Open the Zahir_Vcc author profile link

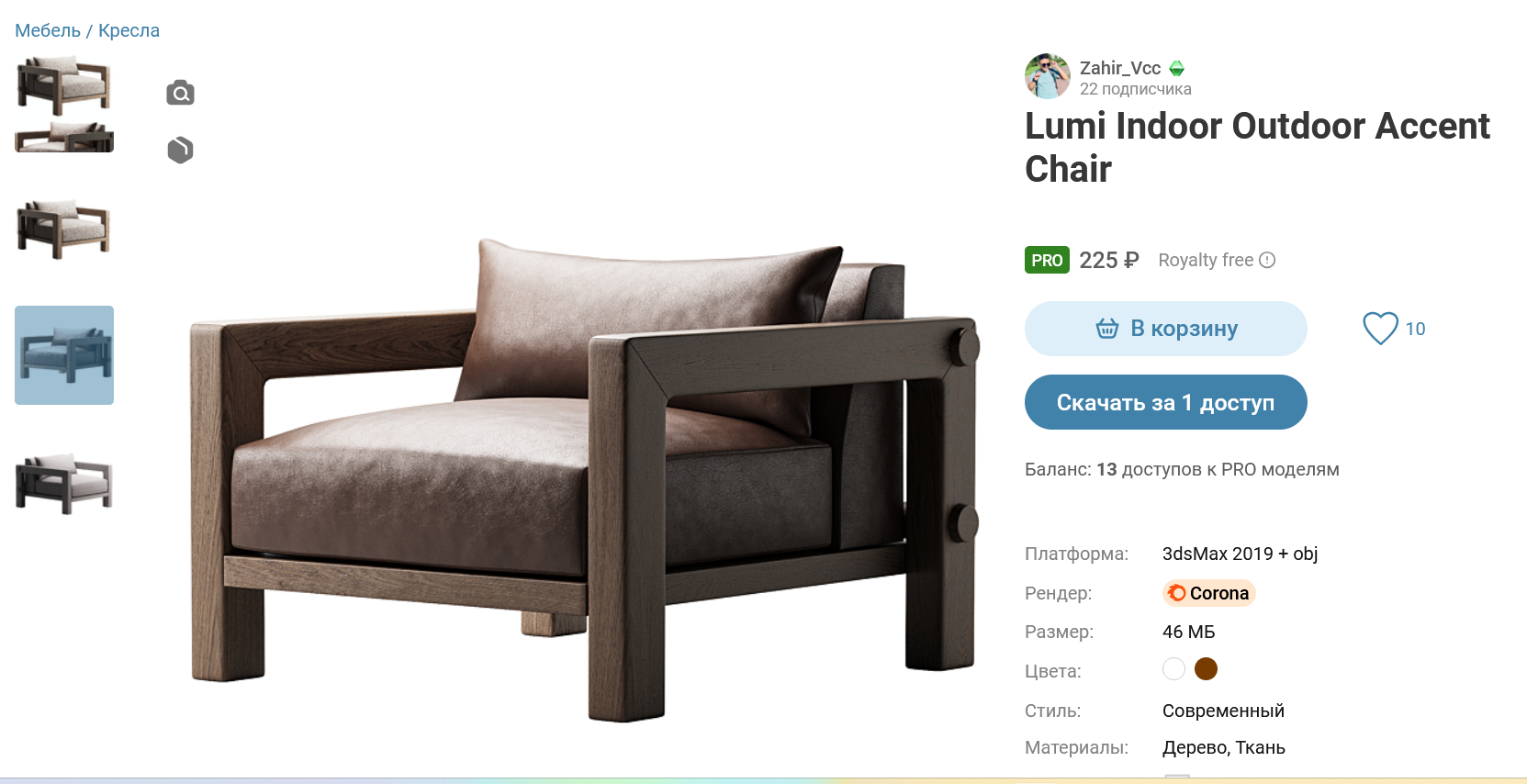pos(1120,68)
